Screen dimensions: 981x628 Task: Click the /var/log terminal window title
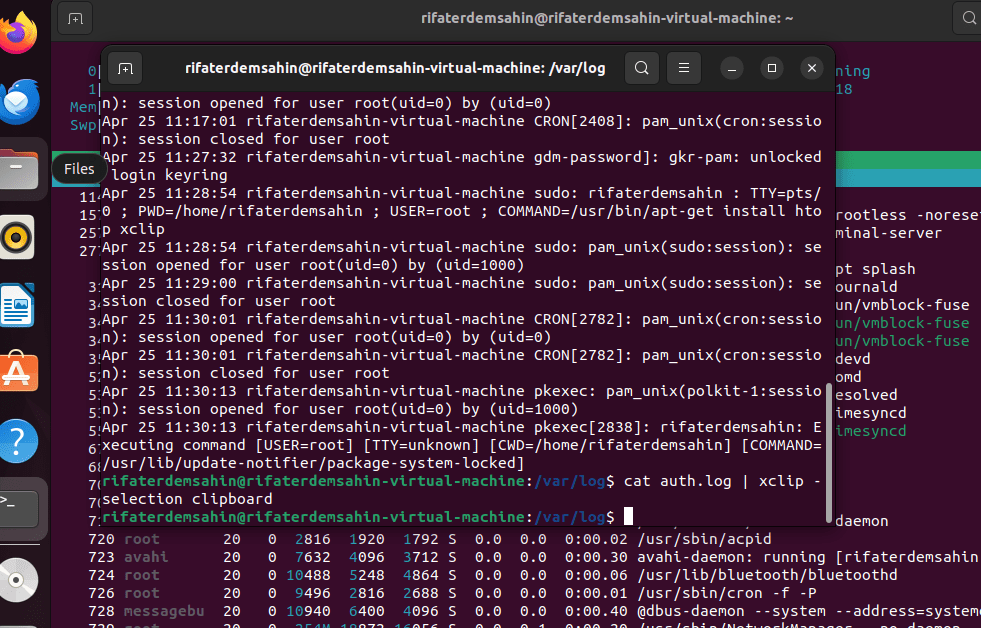pyautogui.click(x=395, y=68)
